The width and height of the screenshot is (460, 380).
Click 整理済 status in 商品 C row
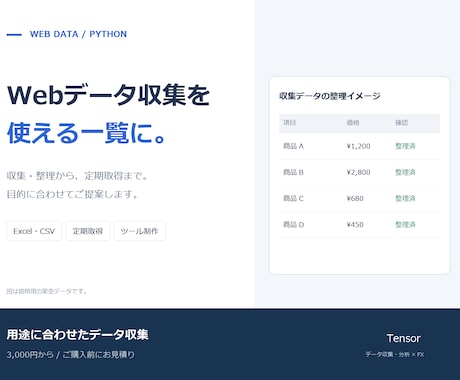405,198
